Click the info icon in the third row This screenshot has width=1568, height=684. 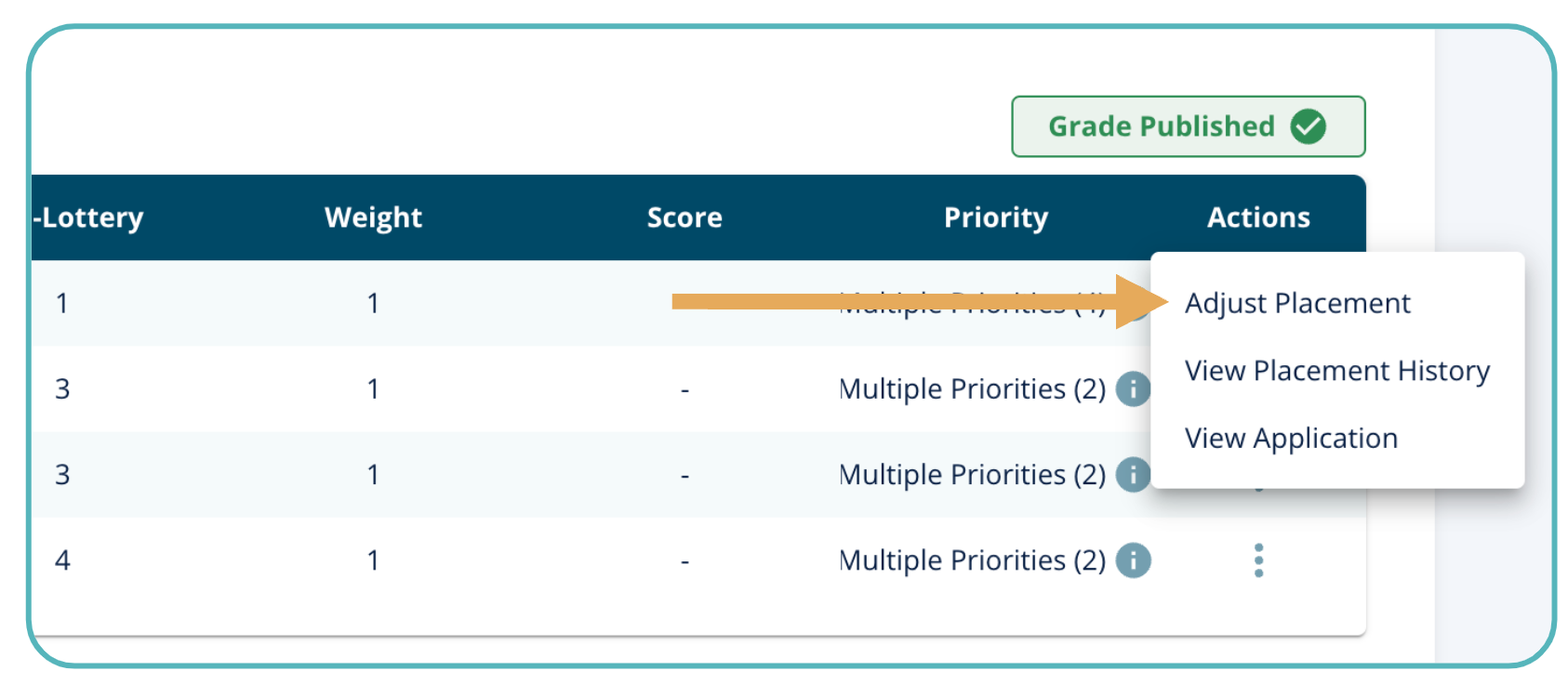click(1132, 475)
